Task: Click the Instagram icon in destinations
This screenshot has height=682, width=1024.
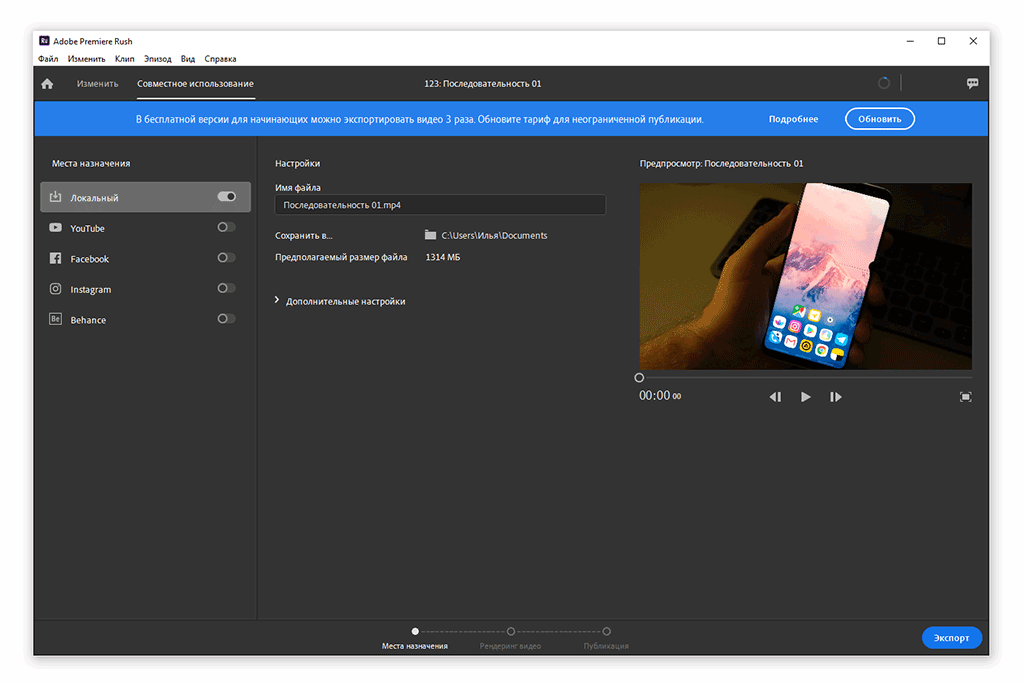Action: pyautogui.click(x=56, y=289)
